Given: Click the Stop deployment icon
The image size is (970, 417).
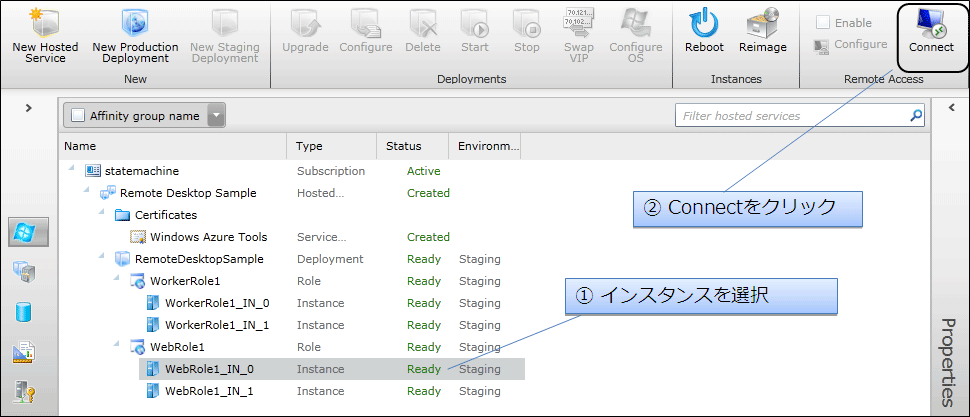Looking at the screenshot, I should point(526,22).
